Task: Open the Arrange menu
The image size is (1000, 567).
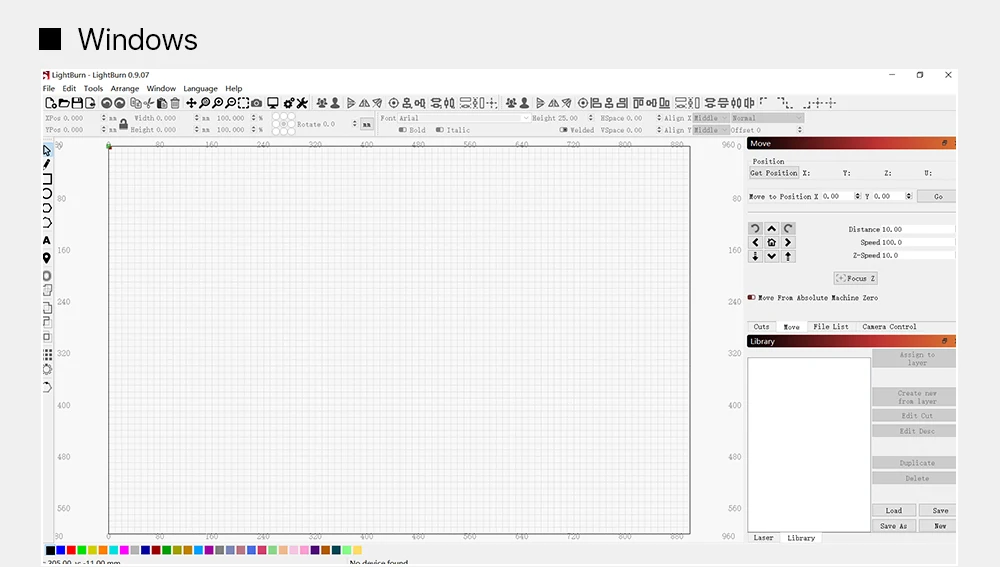Action: 124,89
